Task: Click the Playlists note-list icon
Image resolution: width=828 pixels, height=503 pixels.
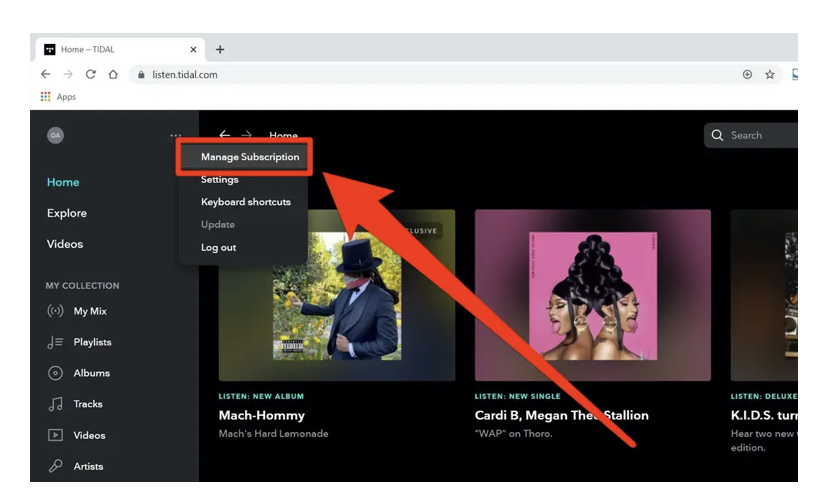Action: coord(55,342)
